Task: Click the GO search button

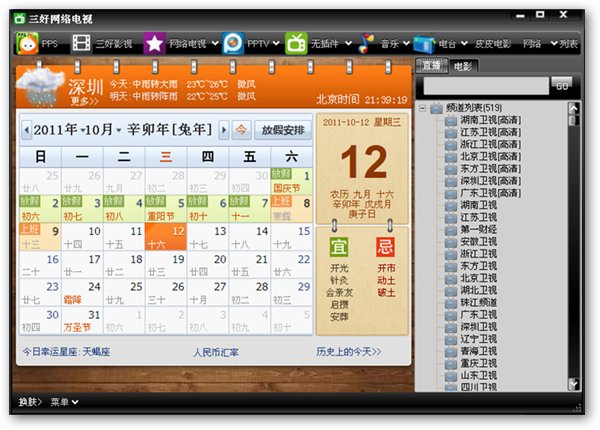Action: coord(562,86)
